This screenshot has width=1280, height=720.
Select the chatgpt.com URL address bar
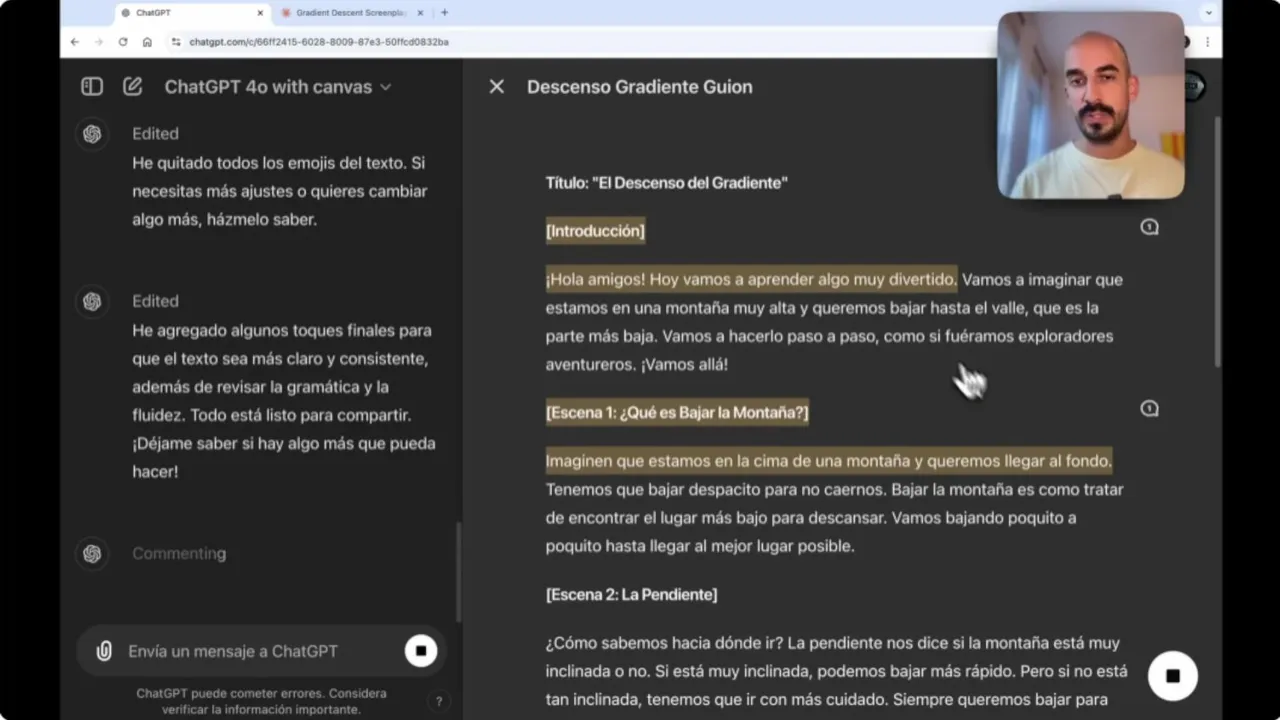click(x=319, y=42)
